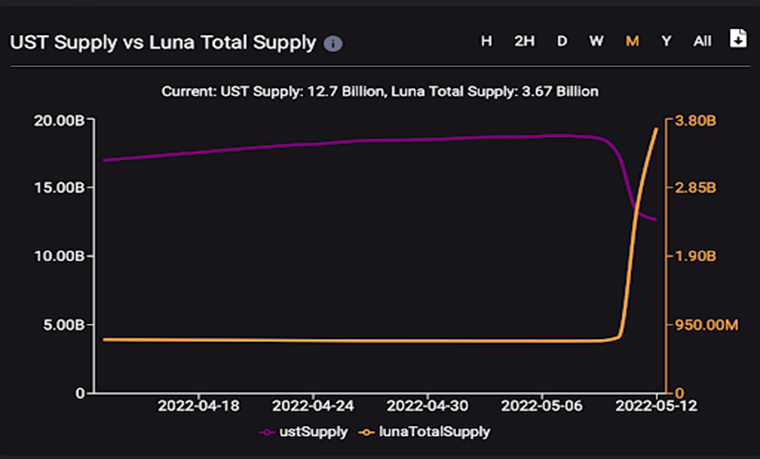This screenshot has width=760, height=459.
Task: Select the W time range
Action: point(596,41)
